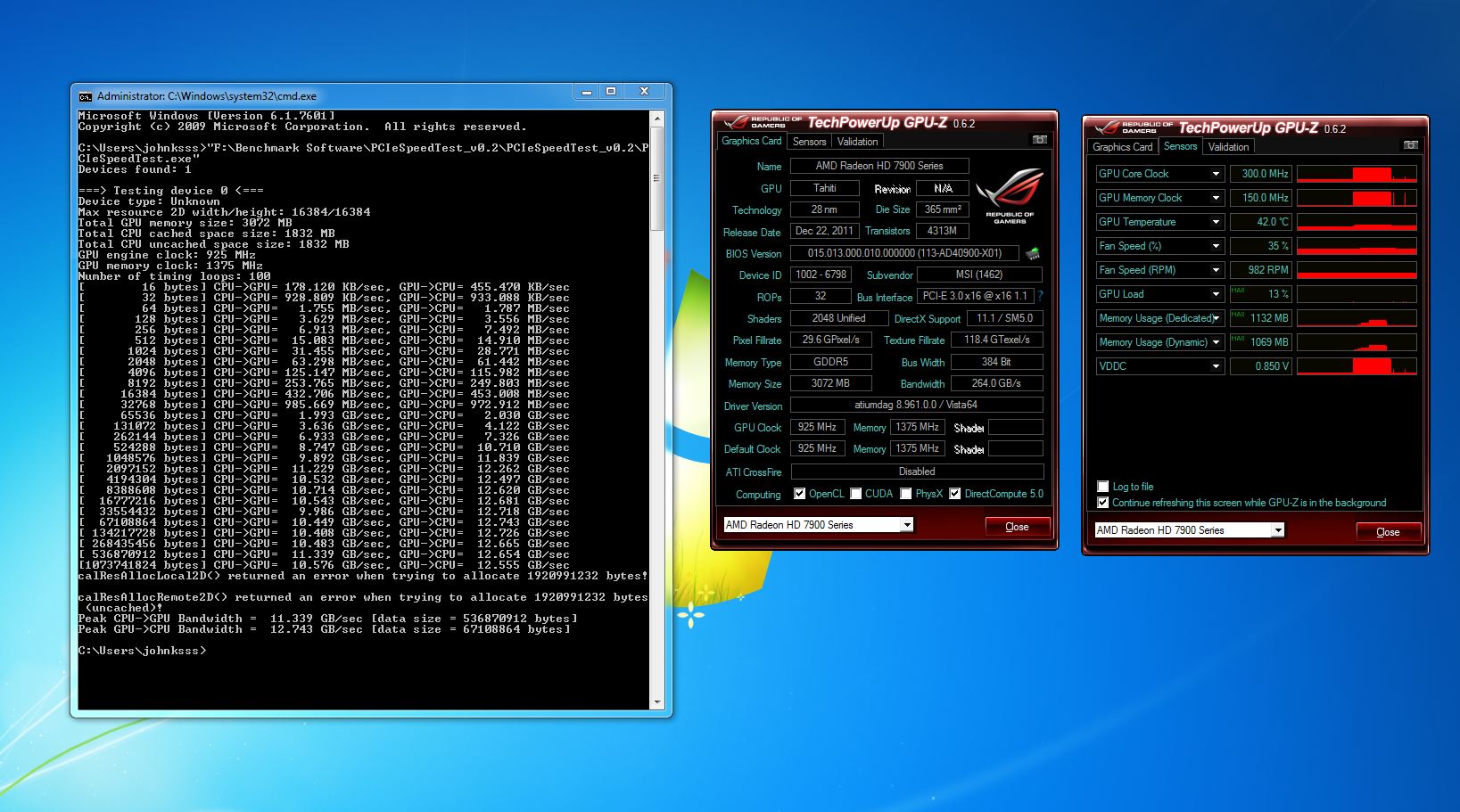The image size is (1460, 812).
Task: Open the Memory Usage (Dynamic) dropdown
Action: 1216,342
